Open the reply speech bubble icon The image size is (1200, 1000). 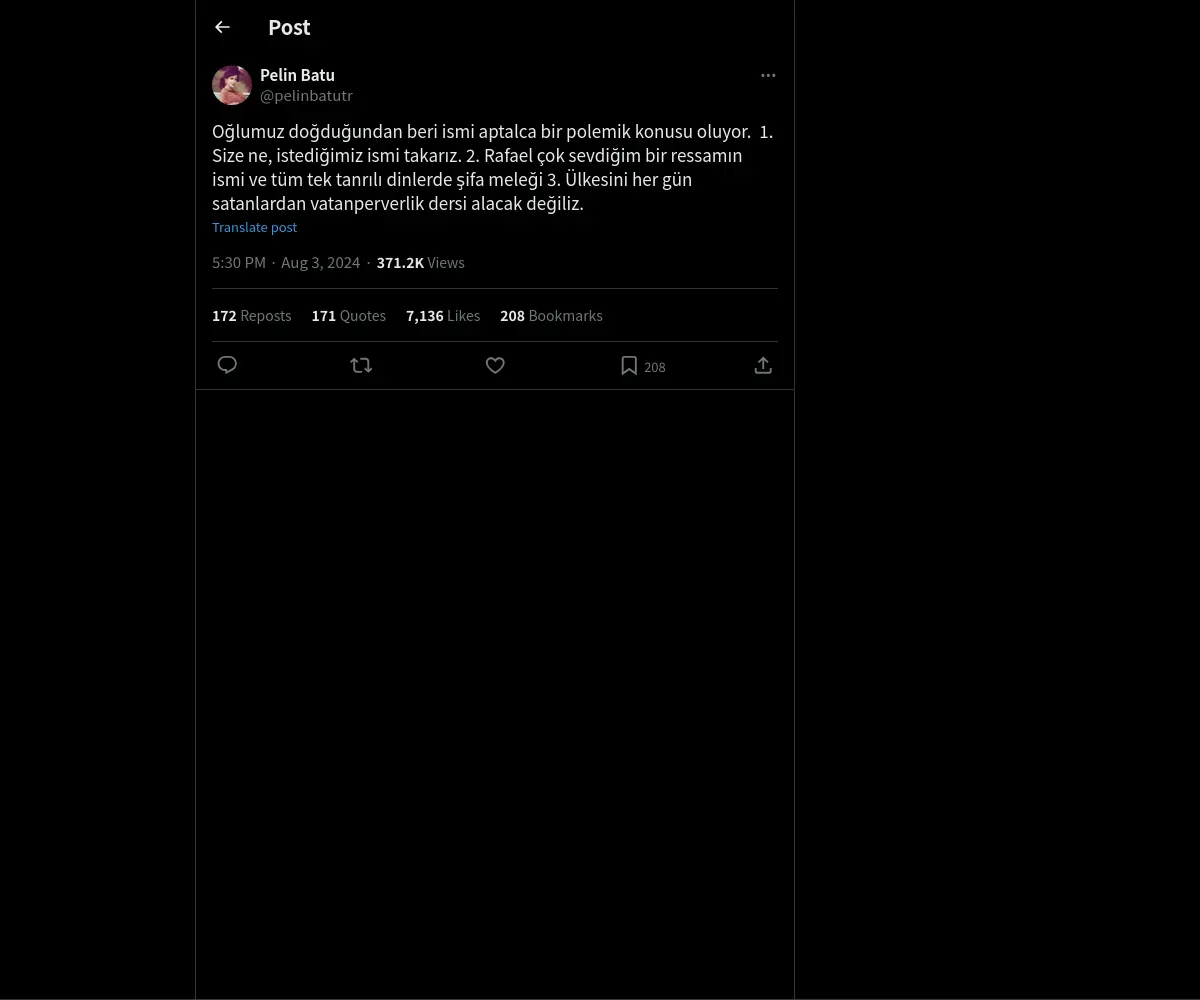(x=227, y=365)
